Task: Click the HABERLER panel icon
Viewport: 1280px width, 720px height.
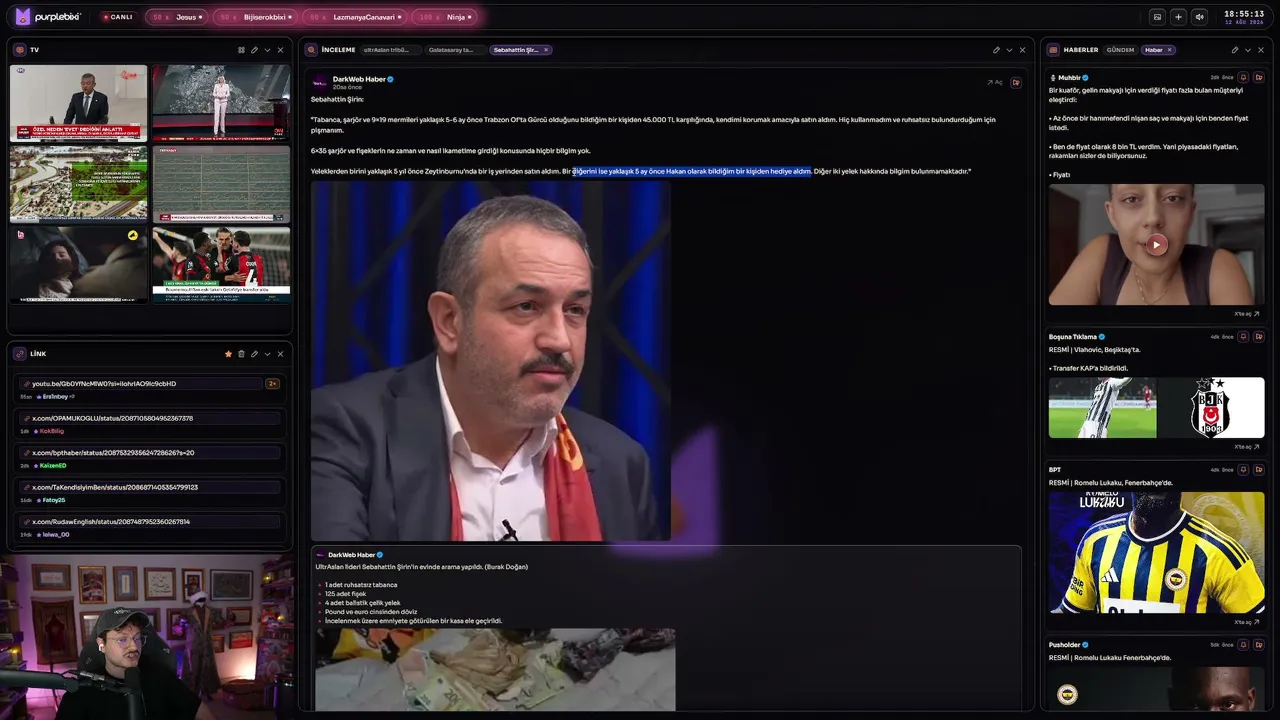Action: coord(1054,50)
